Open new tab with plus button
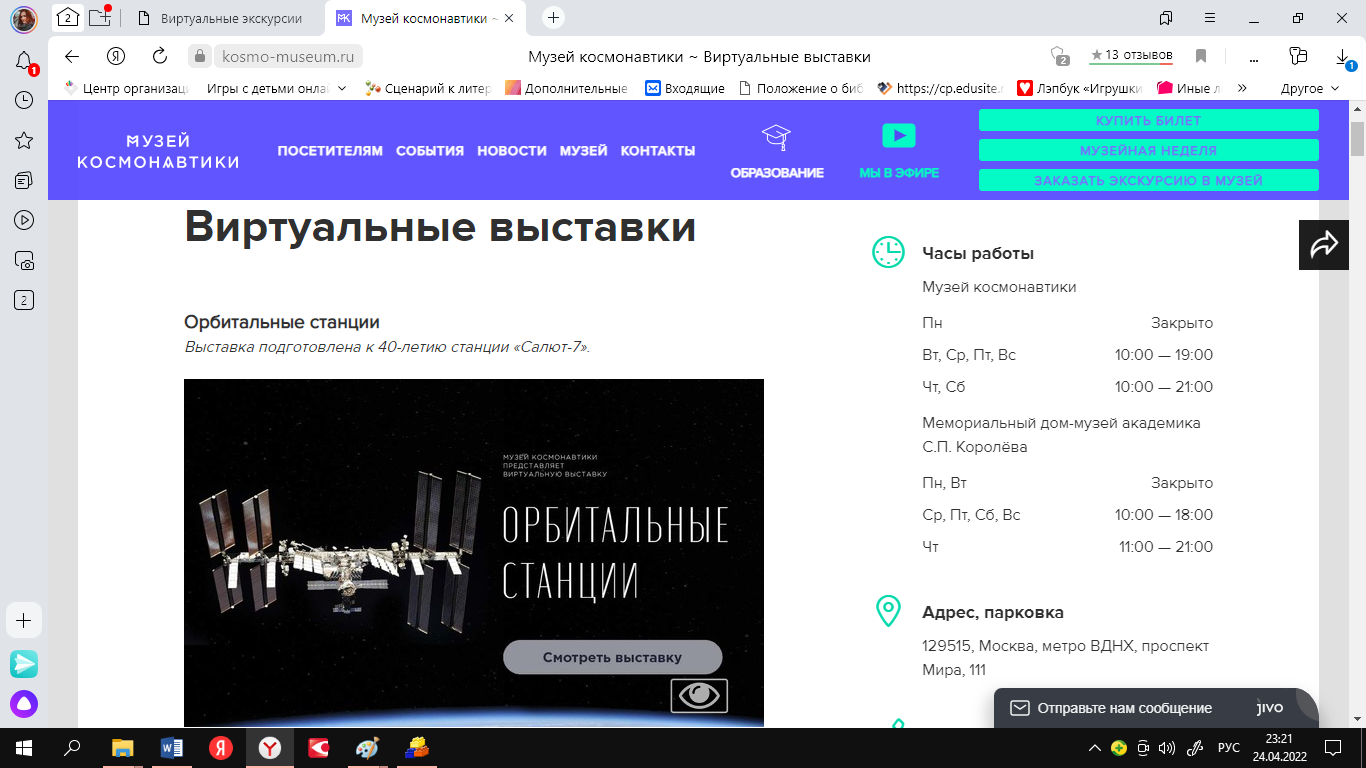The height and width of the screenshot is (768, 1366). coord(553,17)
